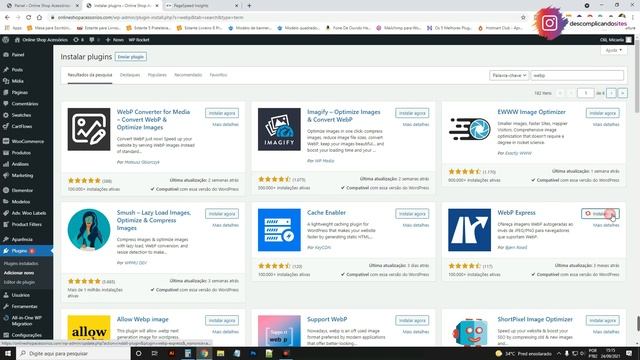Install the ShortPixel Image Optimizer plugin
The height and width of the screenshot is (360, 640).
click(602, 320)
